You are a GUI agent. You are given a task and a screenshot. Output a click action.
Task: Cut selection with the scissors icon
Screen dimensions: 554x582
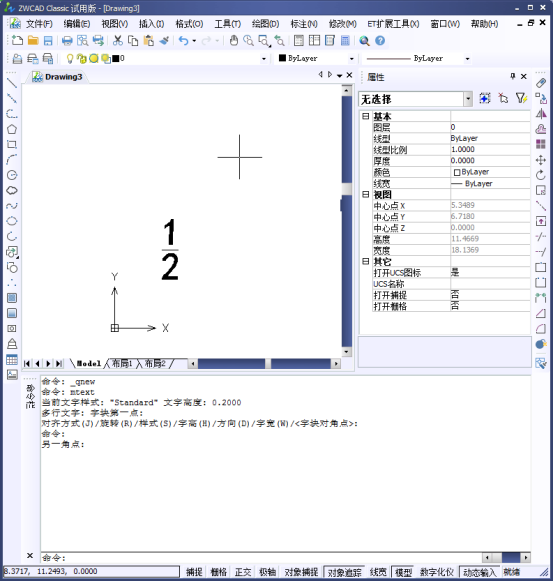coord(118,40)
